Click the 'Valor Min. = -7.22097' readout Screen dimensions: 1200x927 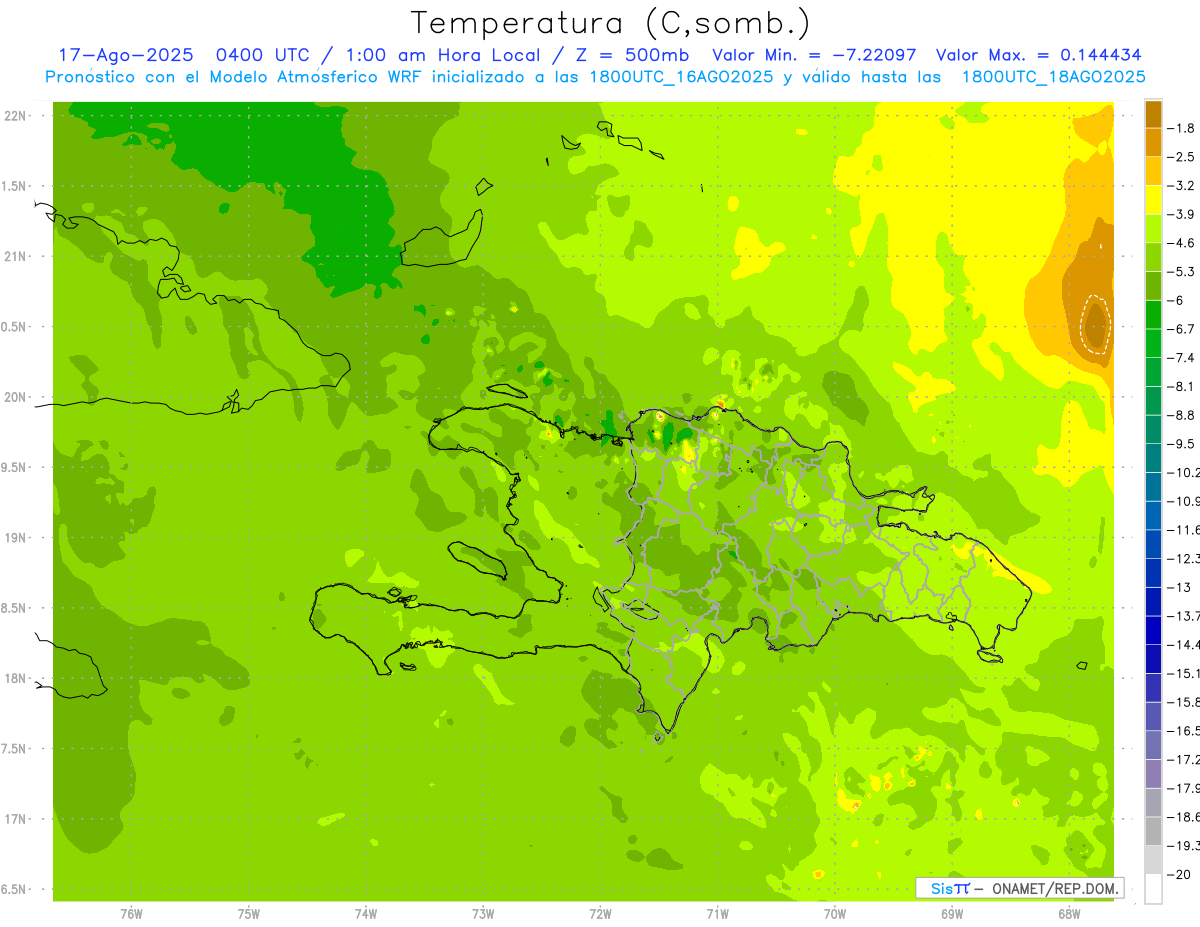coord(813,55)
